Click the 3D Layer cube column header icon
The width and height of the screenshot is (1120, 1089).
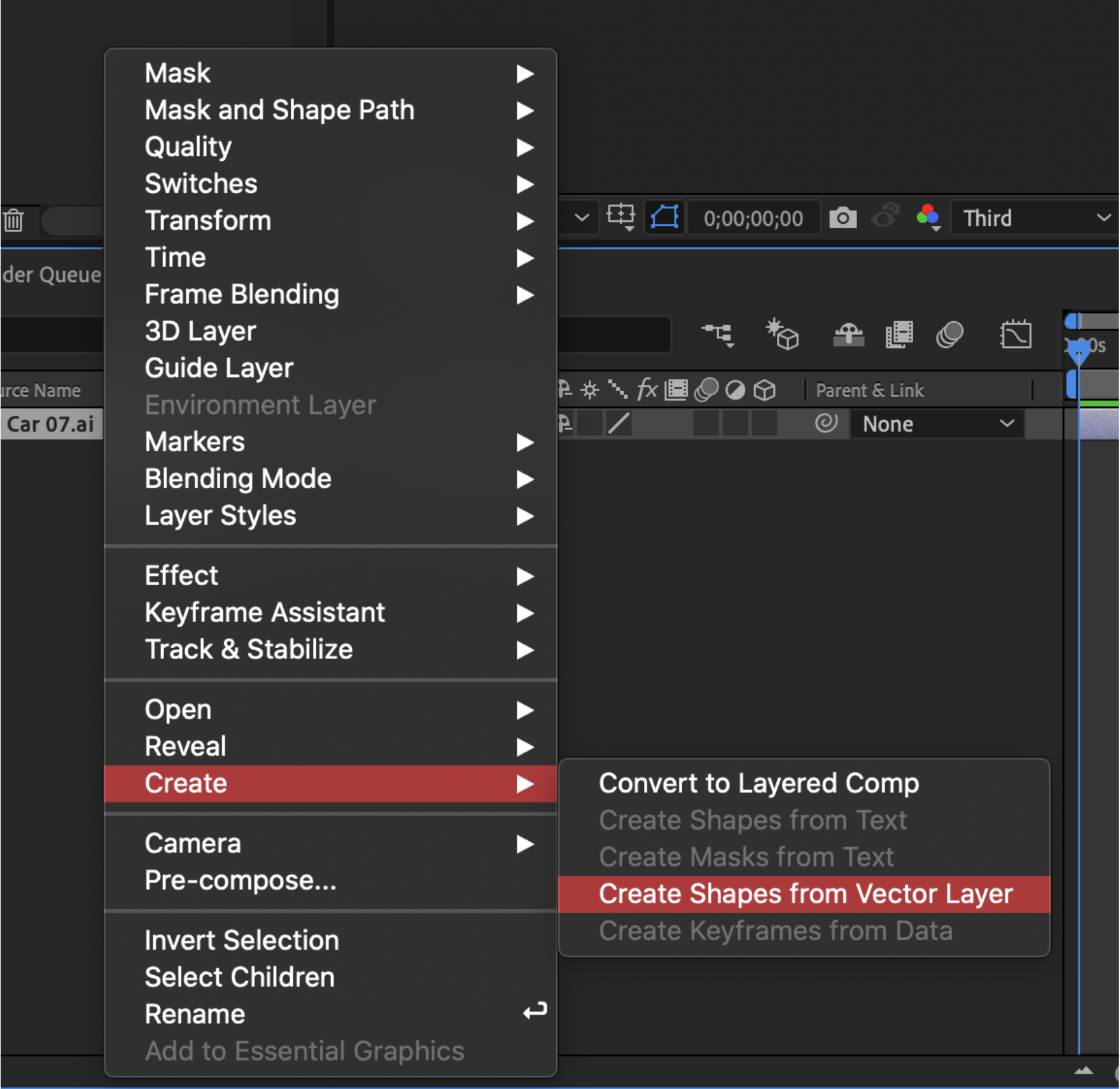pyautogui.click(x=764, y=390)
